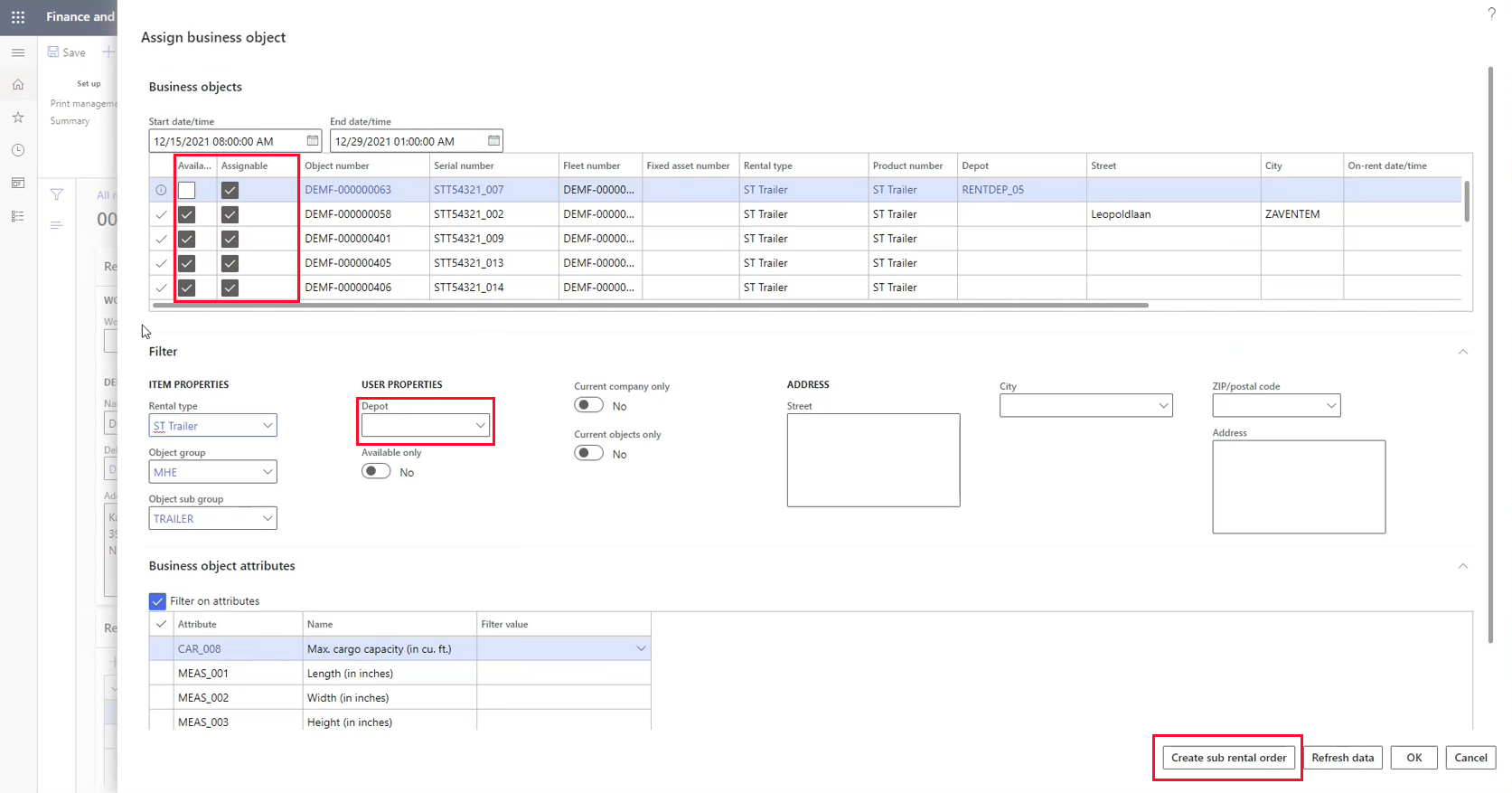Click the ZAVENTEM city cell
1512x793 pixels.
click(1301, 214)
